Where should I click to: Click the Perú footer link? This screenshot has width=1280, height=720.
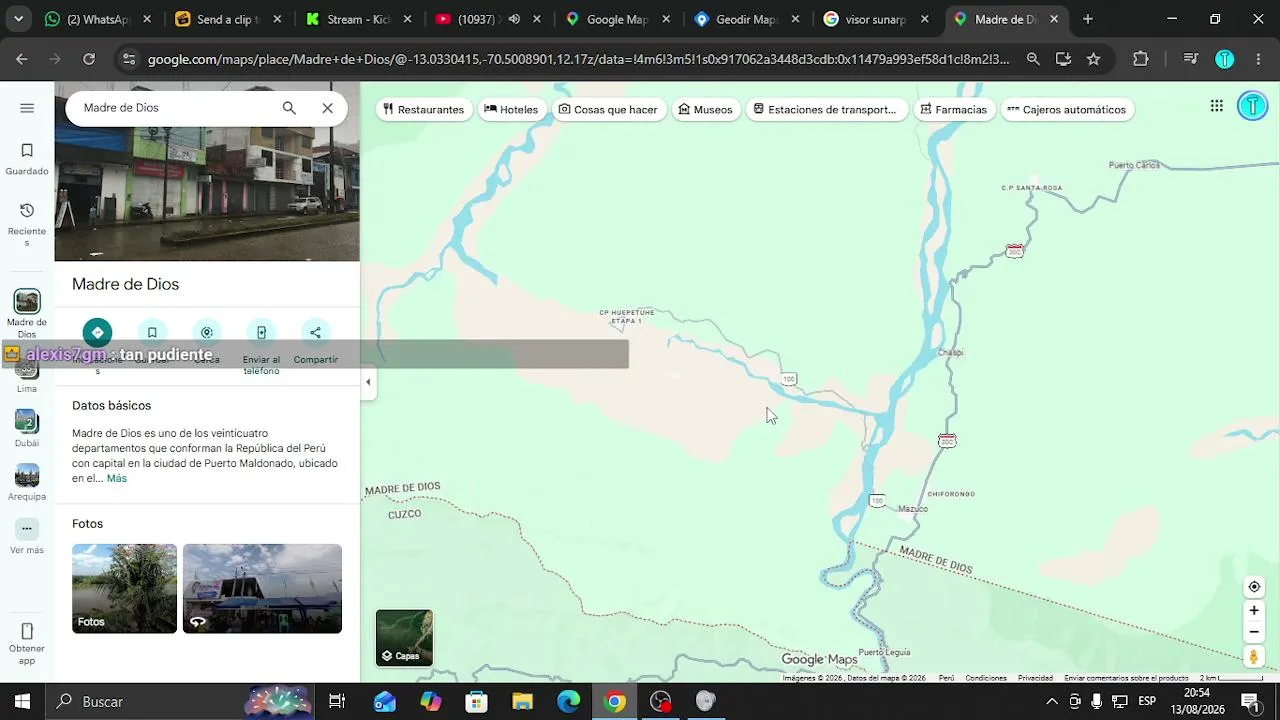(946, 678)
